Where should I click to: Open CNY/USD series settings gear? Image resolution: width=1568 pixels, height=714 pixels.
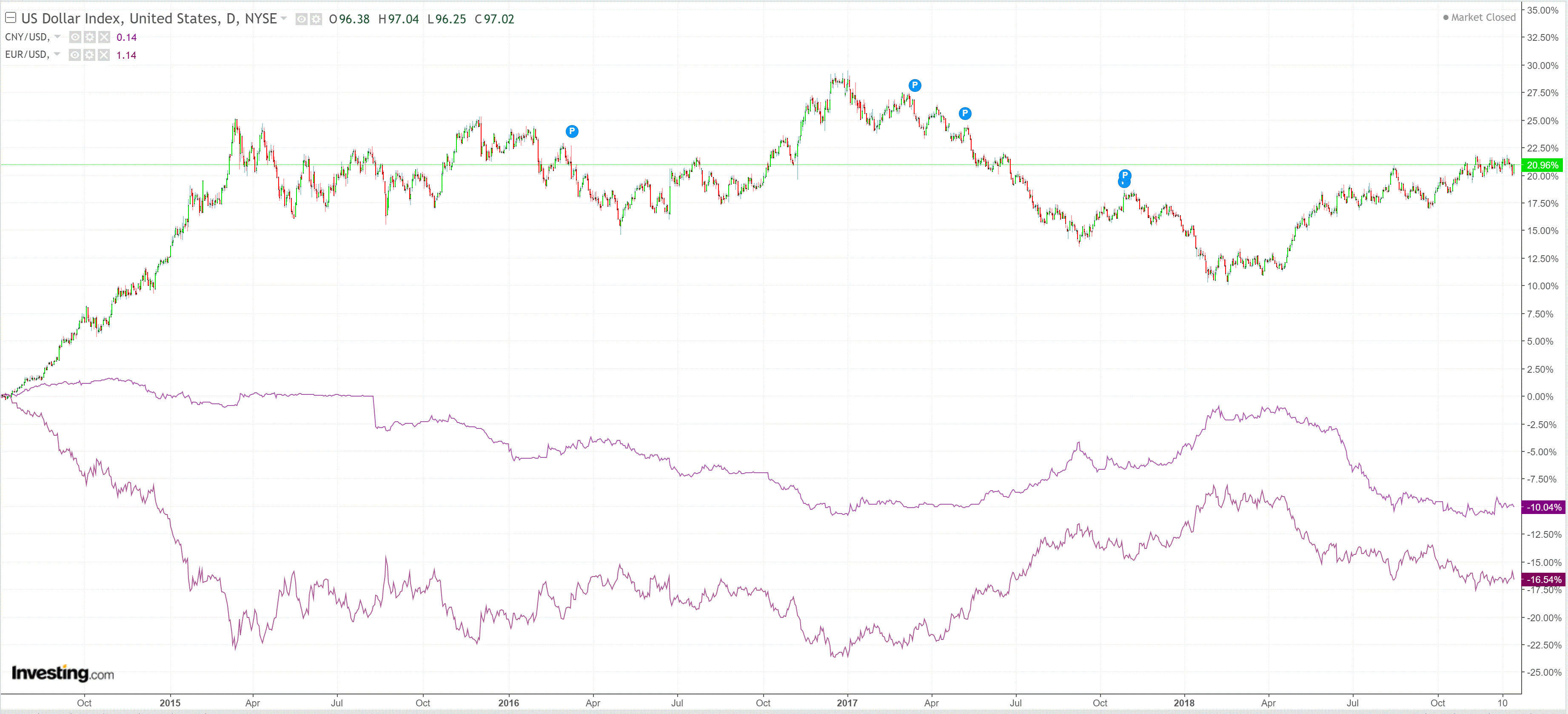point(89,37)
